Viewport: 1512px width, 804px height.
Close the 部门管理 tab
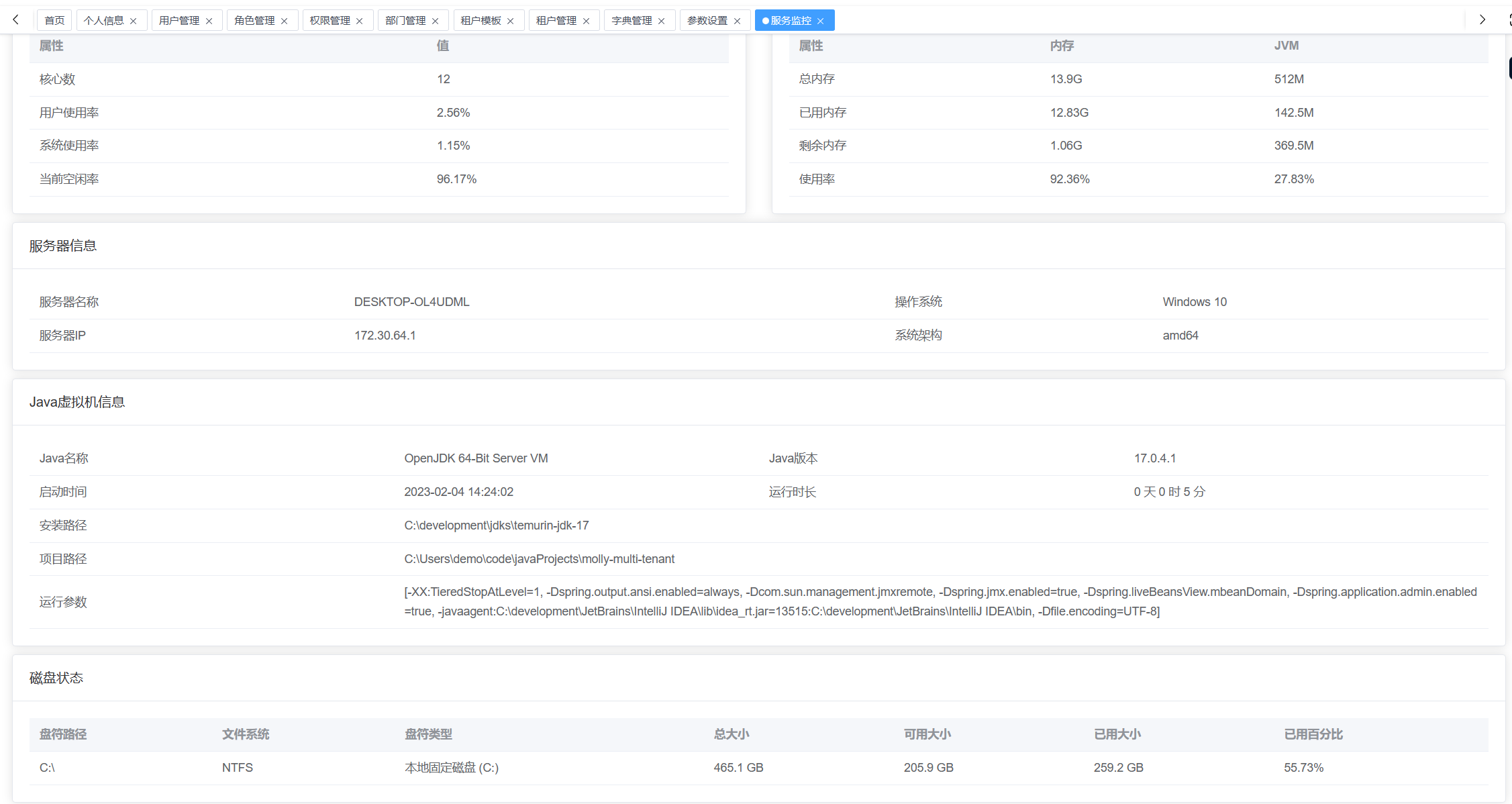[x=436, y=21]
